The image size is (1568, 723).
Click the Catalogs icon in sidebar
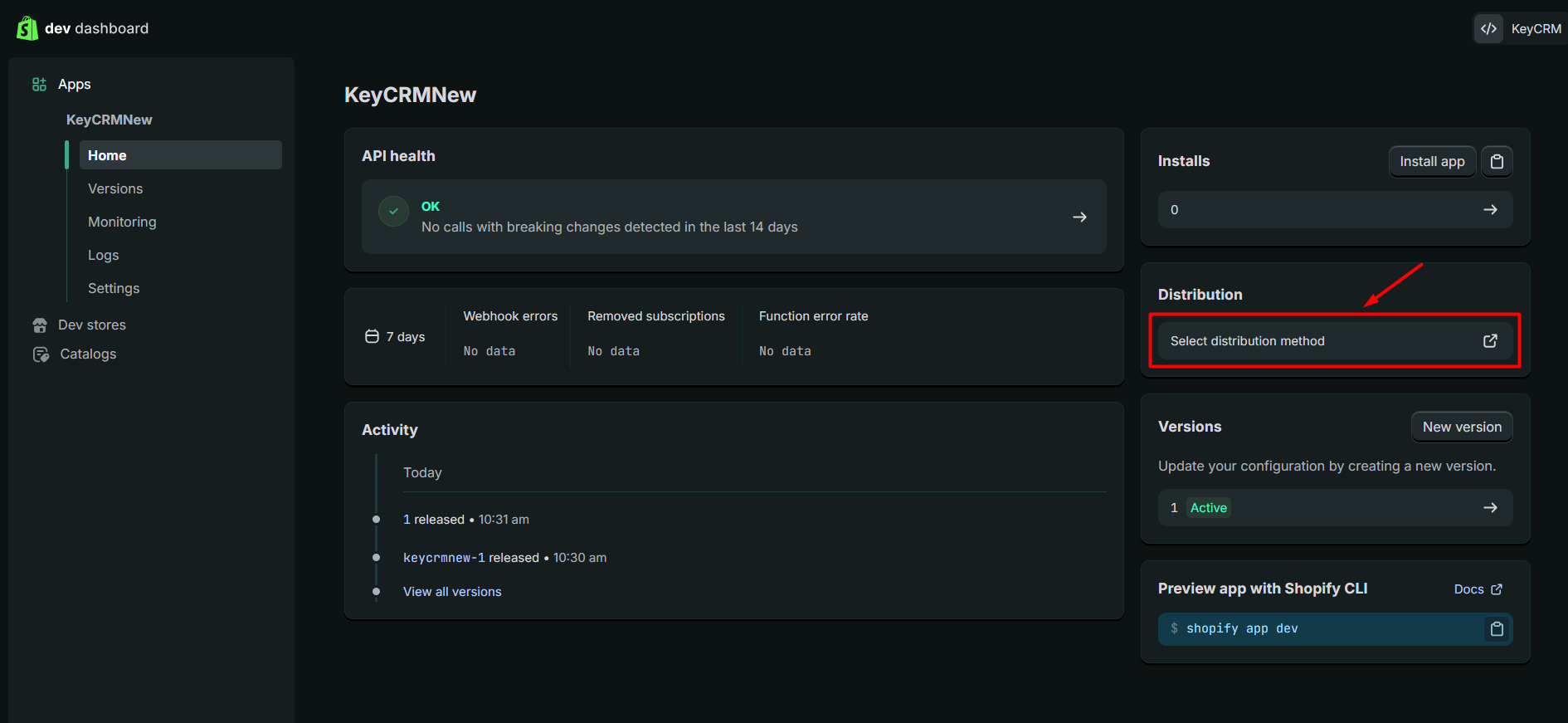(x=41, y=354)
